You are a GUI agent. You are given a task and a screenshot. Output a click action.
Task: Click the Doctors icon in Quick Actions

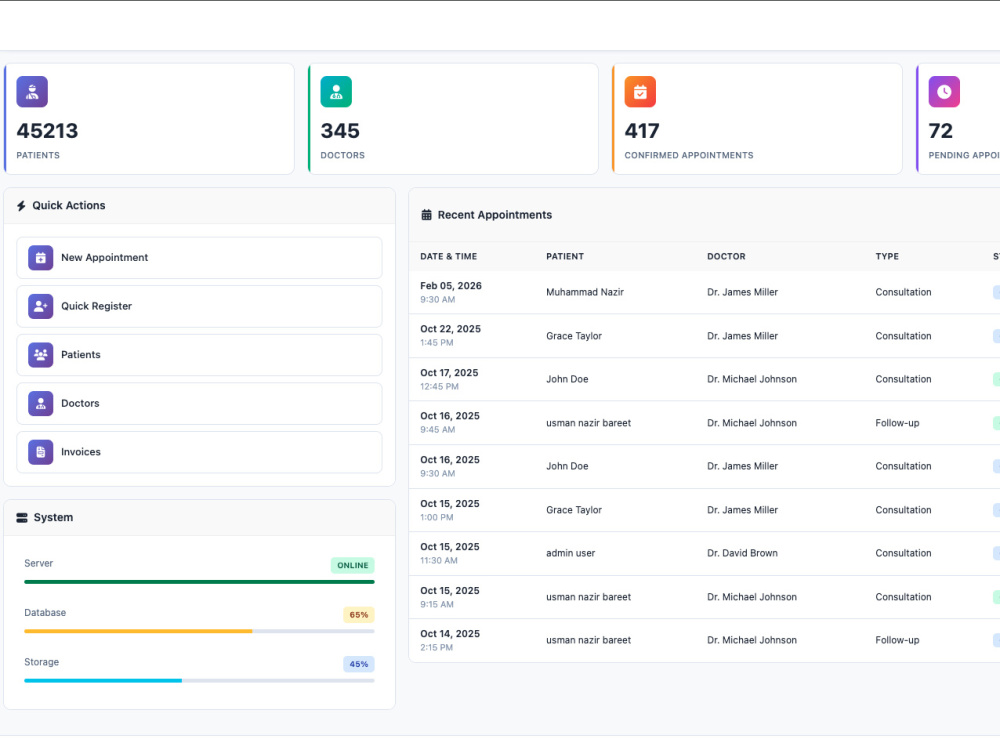tap(41, 404)
